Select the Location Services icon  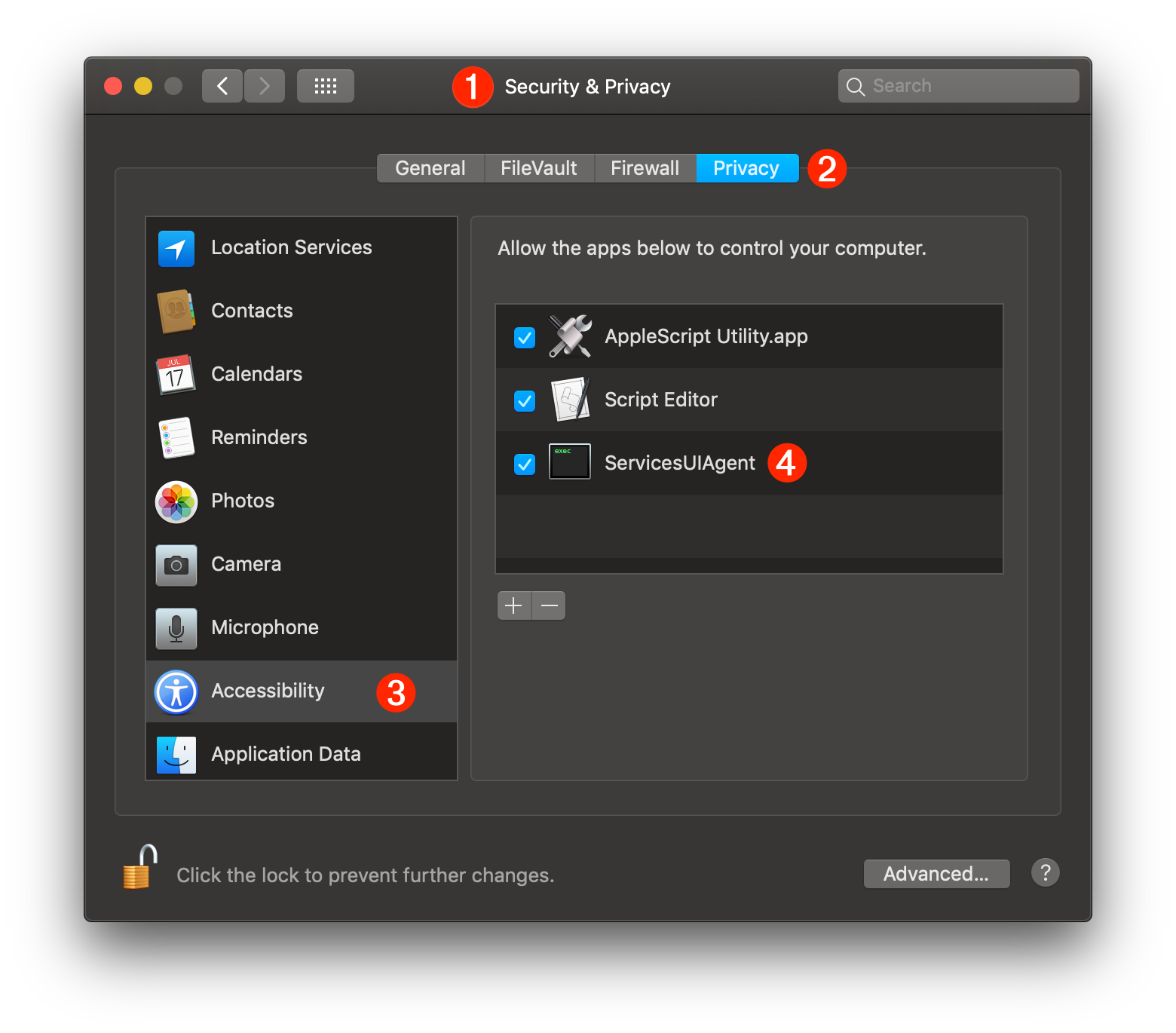pyautogui.click(x=176, y=248)
